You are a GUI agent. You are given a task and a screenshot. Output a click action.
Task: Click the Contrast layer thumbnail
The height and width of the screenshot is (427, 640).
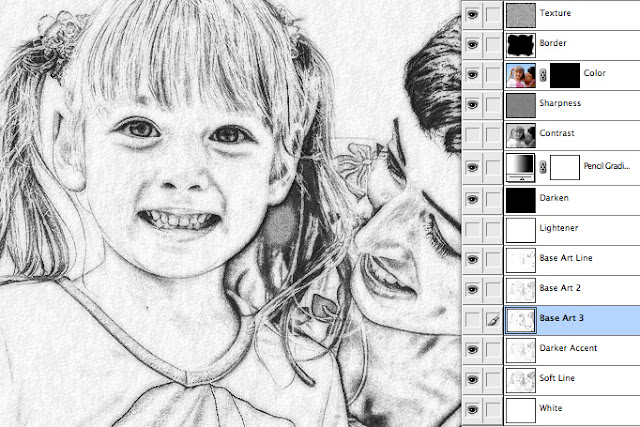[521, 136]
